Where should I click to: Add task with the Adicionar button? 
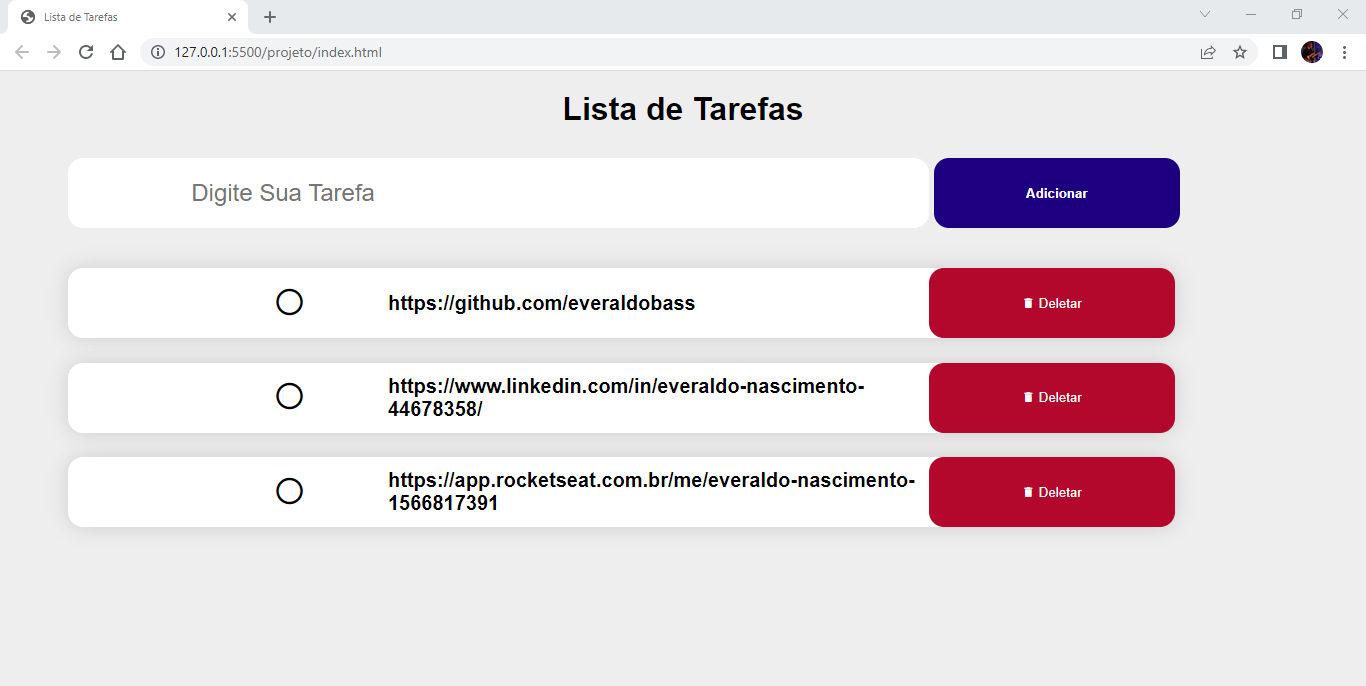[x=1057, y=193]
